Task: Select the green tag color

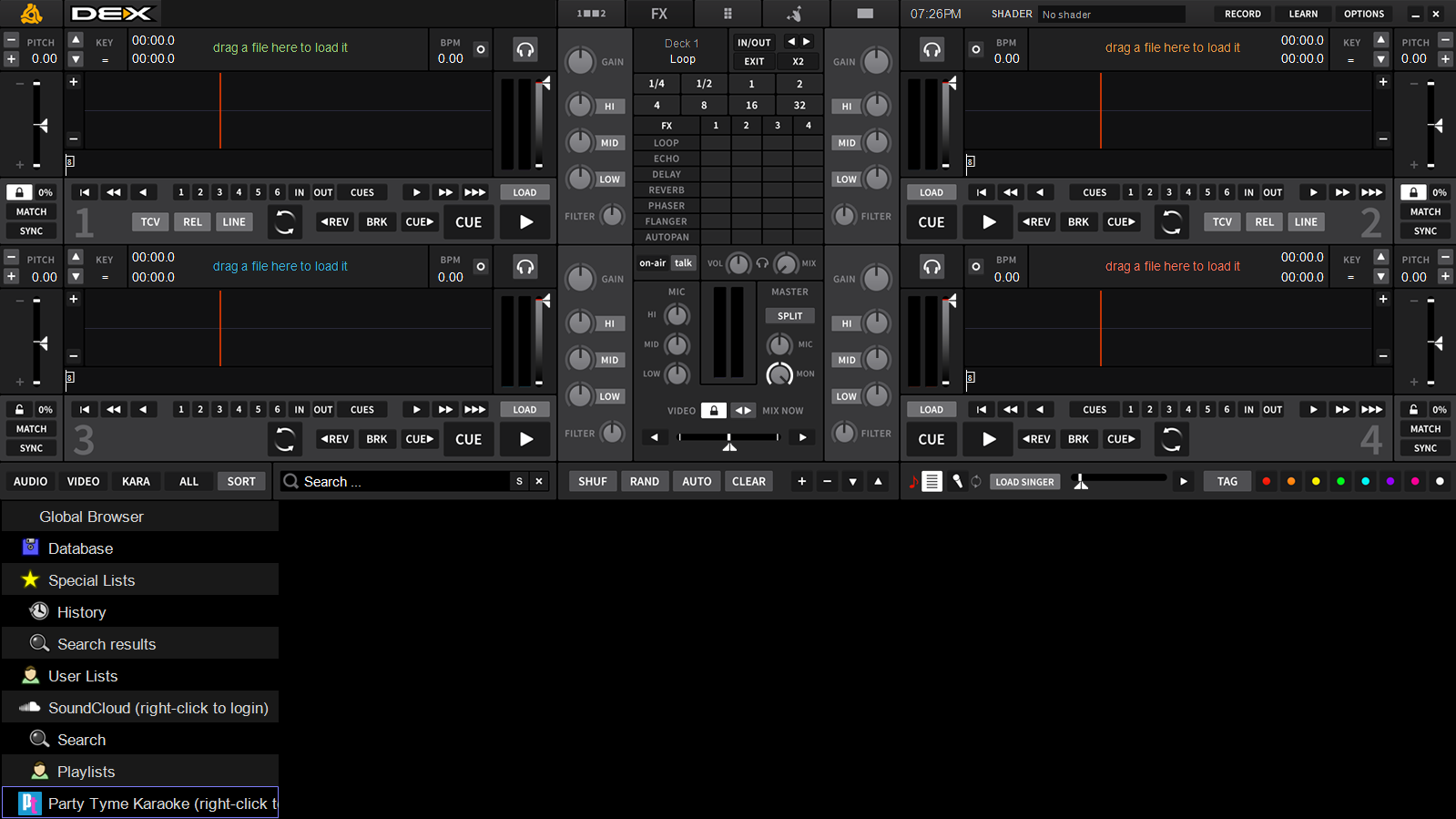Action: [x=1340, y=481]
